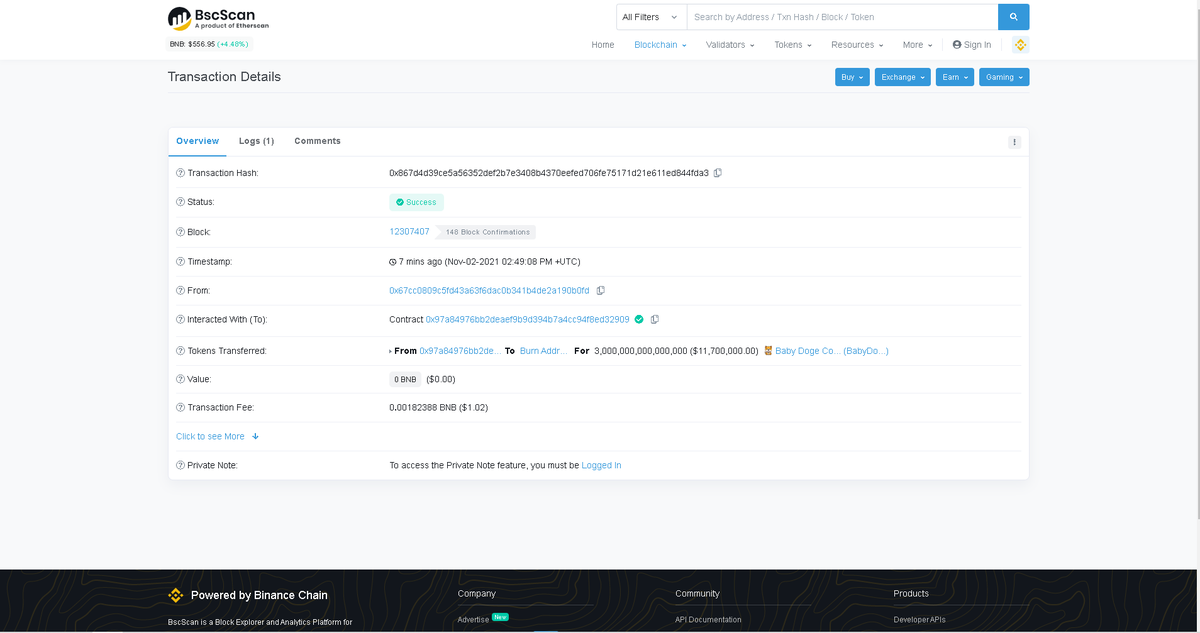Click the Logged In link

(601, 466)
